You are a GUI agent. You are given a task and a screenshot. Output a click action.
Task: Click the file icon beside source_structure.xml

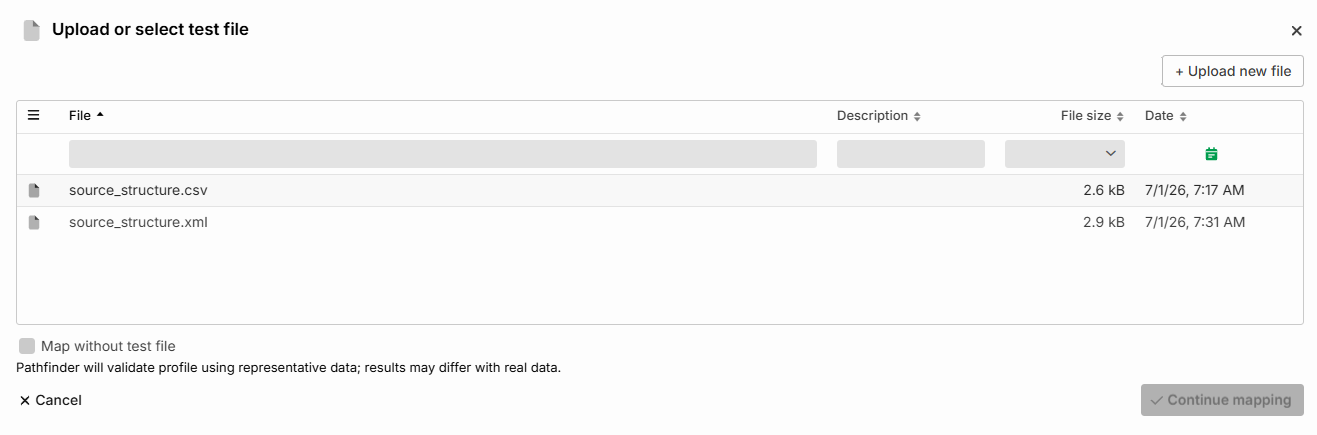34,222
